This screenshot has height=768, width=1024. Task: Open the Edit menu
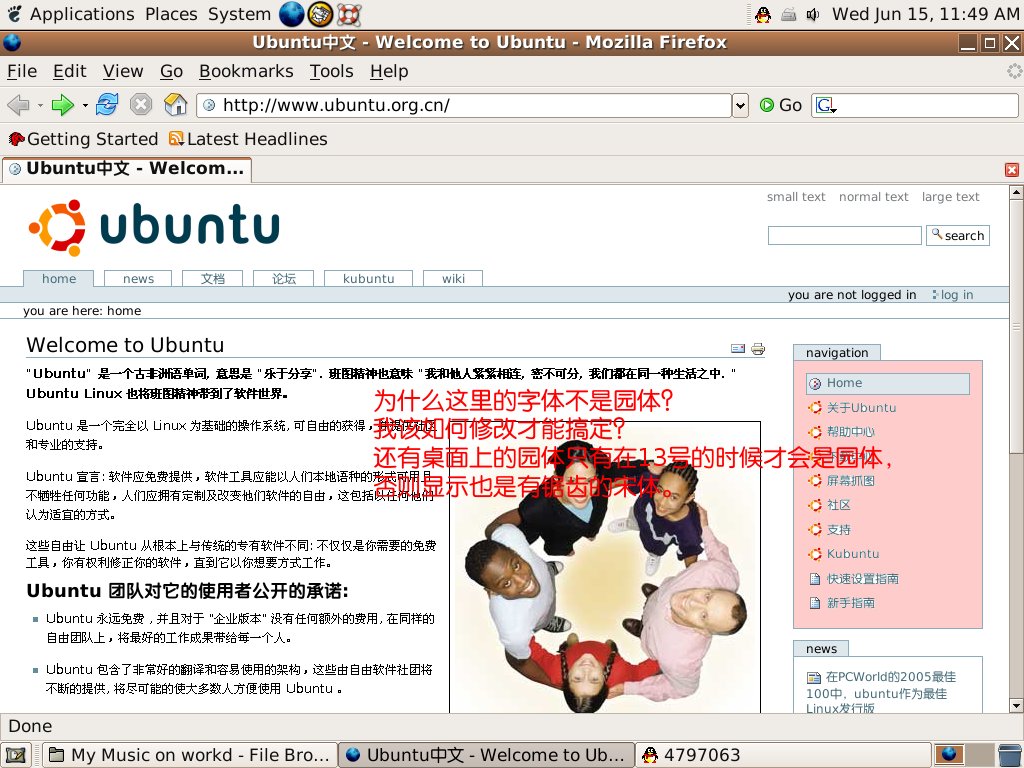coord(69,71)
